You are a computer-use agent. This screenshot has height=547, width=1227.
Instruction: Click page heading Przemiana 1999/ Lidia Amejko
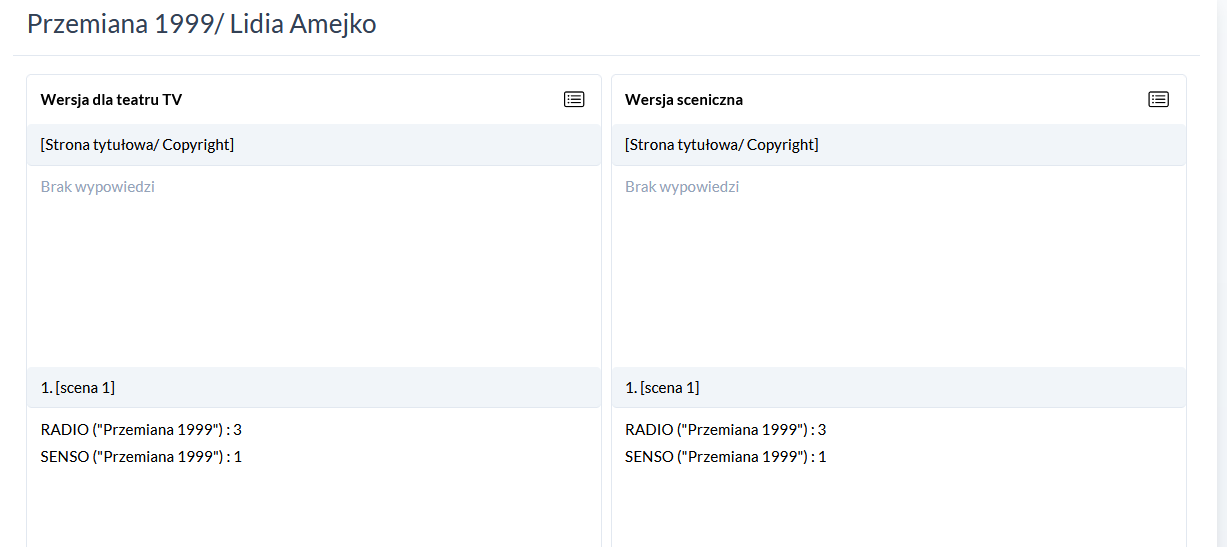click(x=201, y=24)
